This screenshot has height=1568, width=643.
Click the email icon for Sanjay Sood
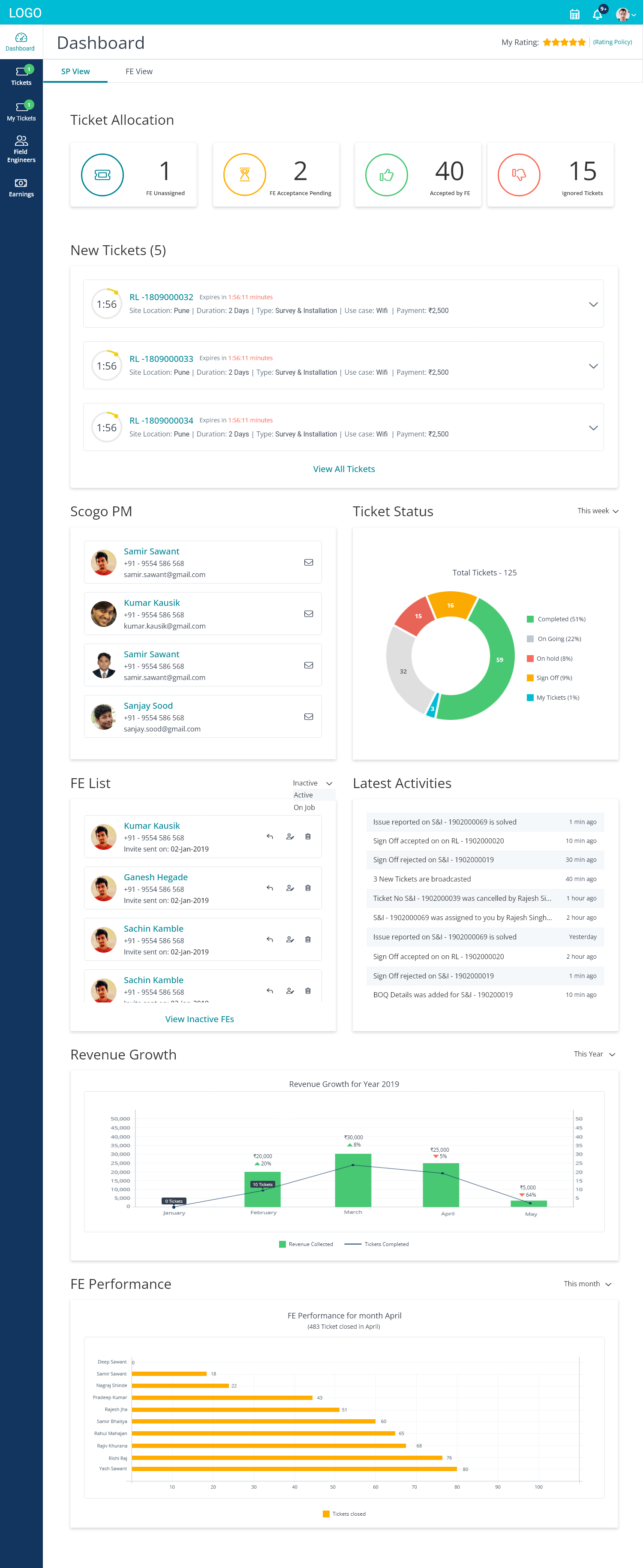point(308,716)
